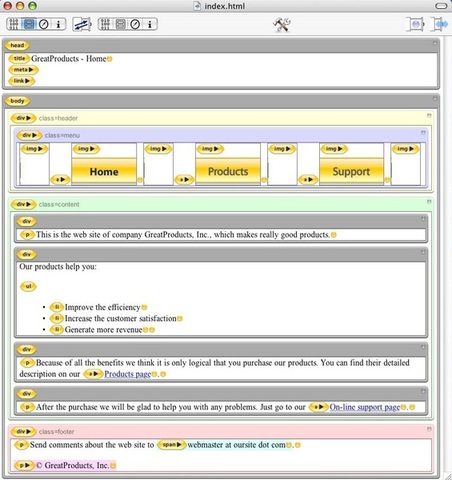Click the Products menu image

pos(228,172)
